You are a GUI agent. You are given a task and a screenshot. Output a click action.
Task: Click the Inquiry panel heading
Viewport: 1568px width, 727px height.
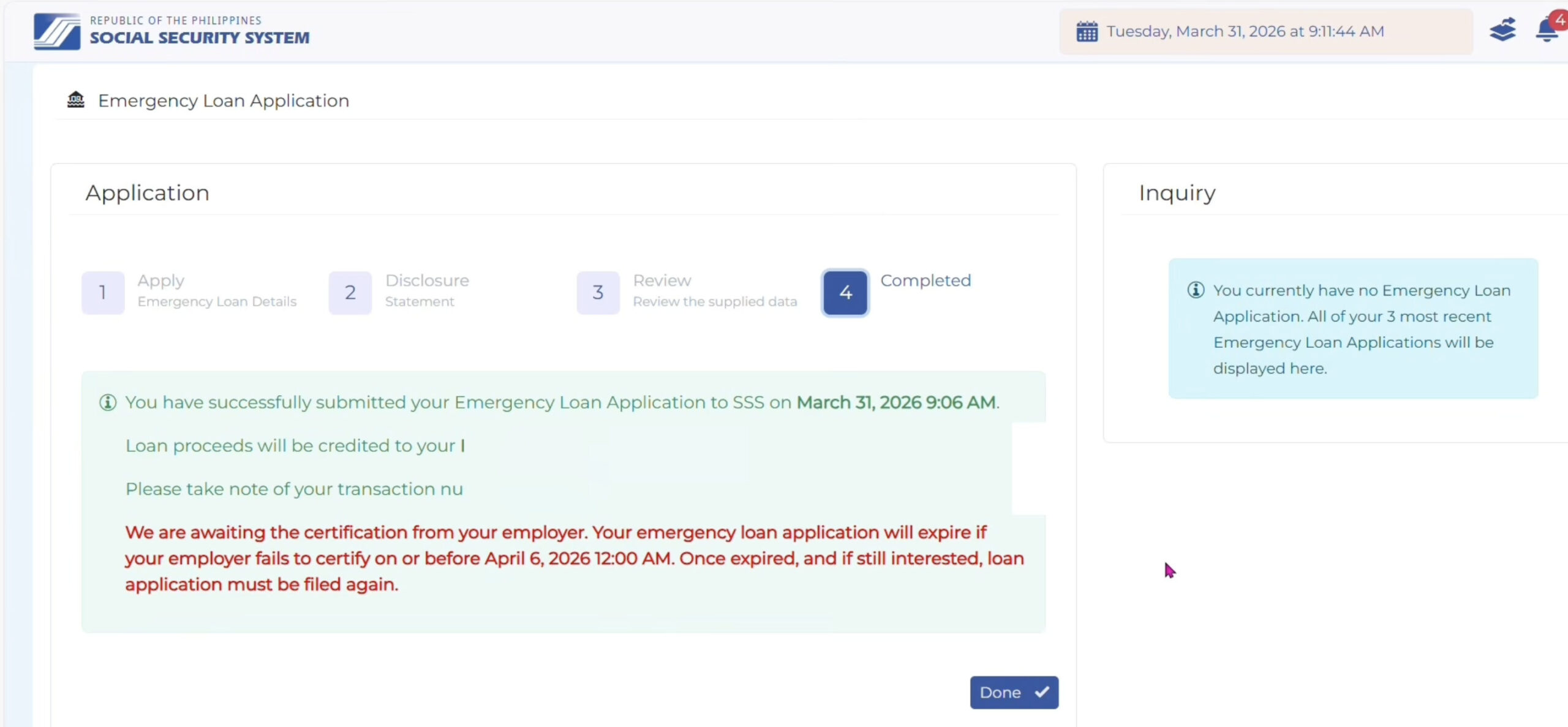coord(1177,193)
